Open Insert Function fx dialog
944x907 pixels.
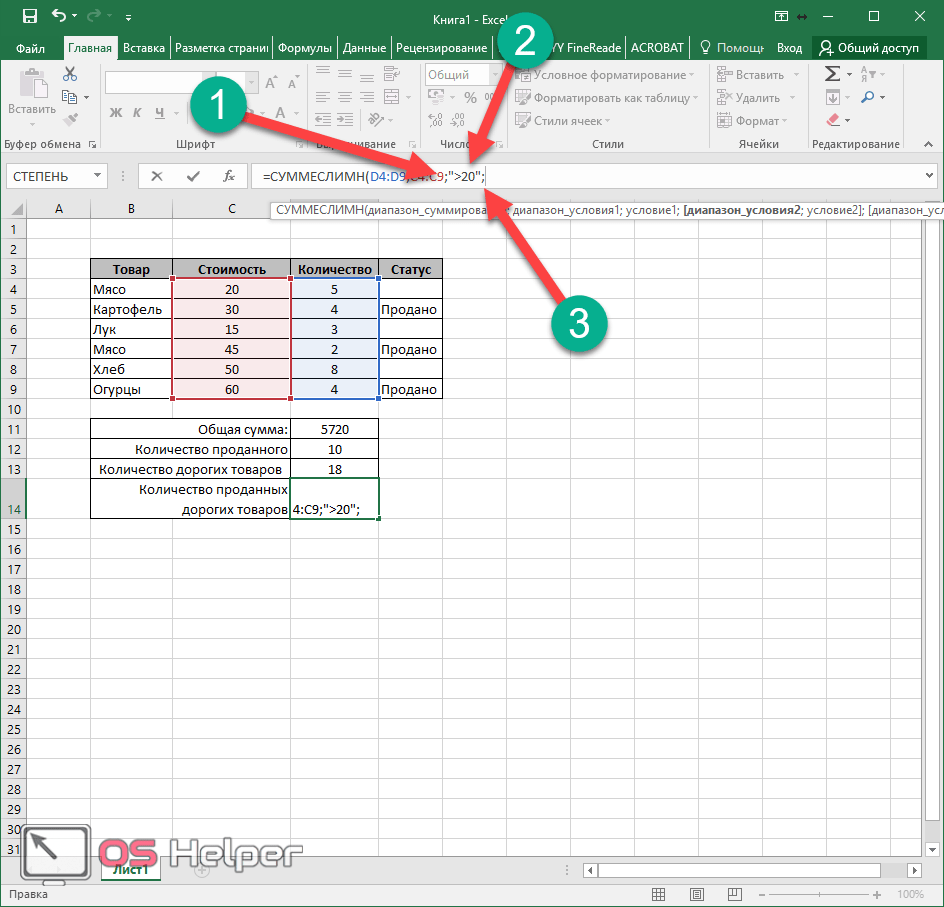click(x=229, y=176)
